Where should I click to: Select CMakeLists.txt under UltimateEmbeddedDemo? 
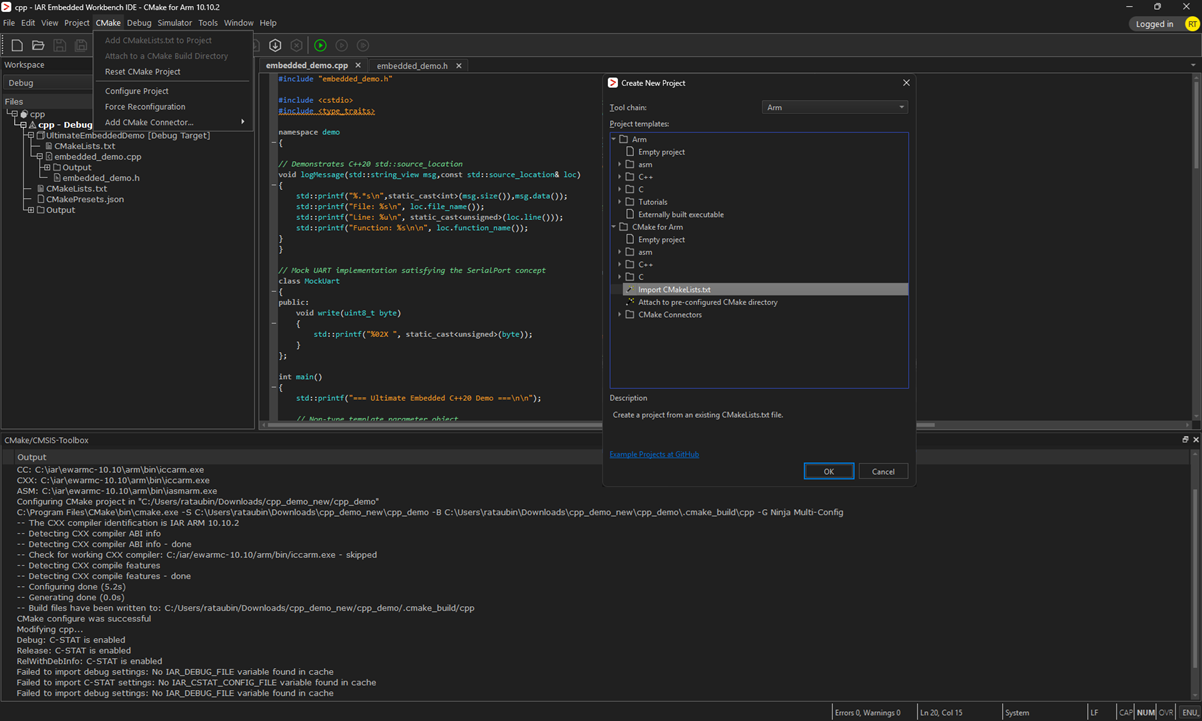pyautogui.click(x=85, y=146)
